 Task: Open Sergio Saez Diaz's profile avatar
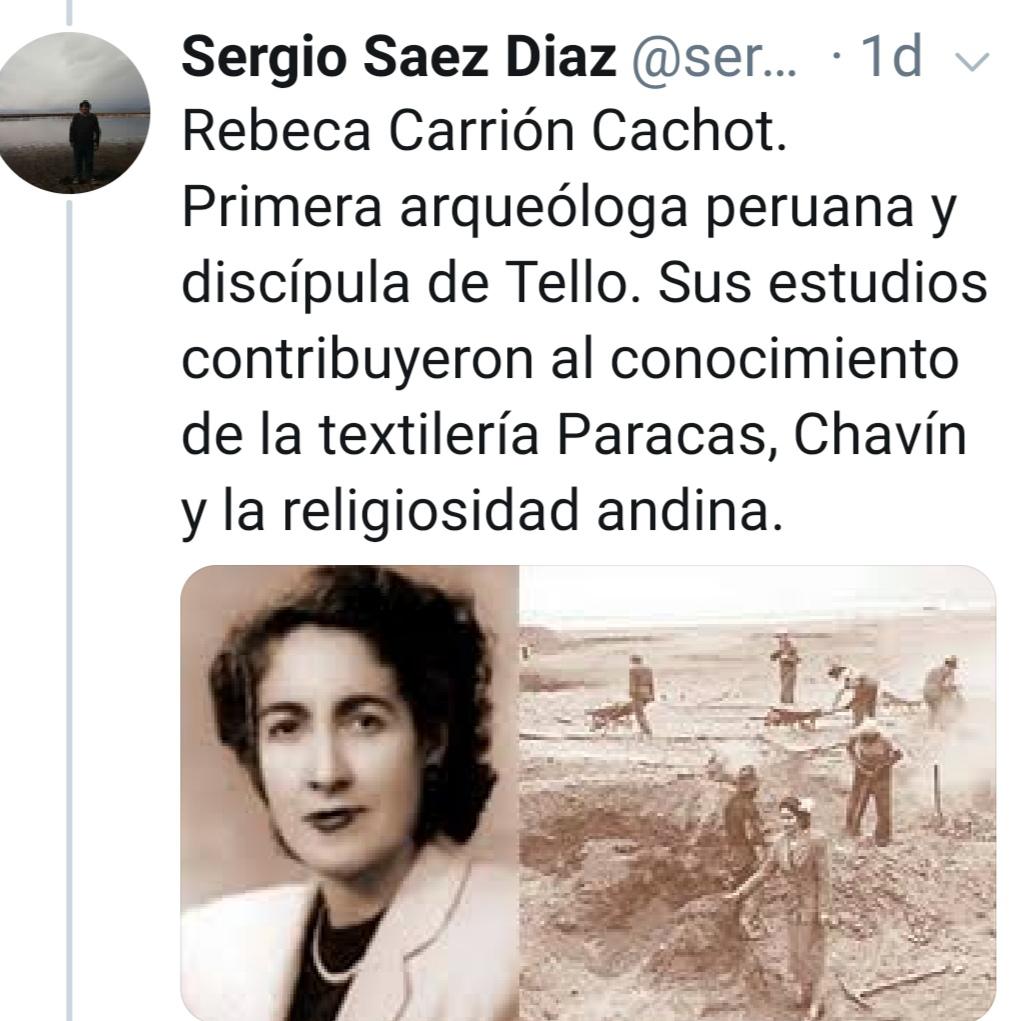(72, 113)
